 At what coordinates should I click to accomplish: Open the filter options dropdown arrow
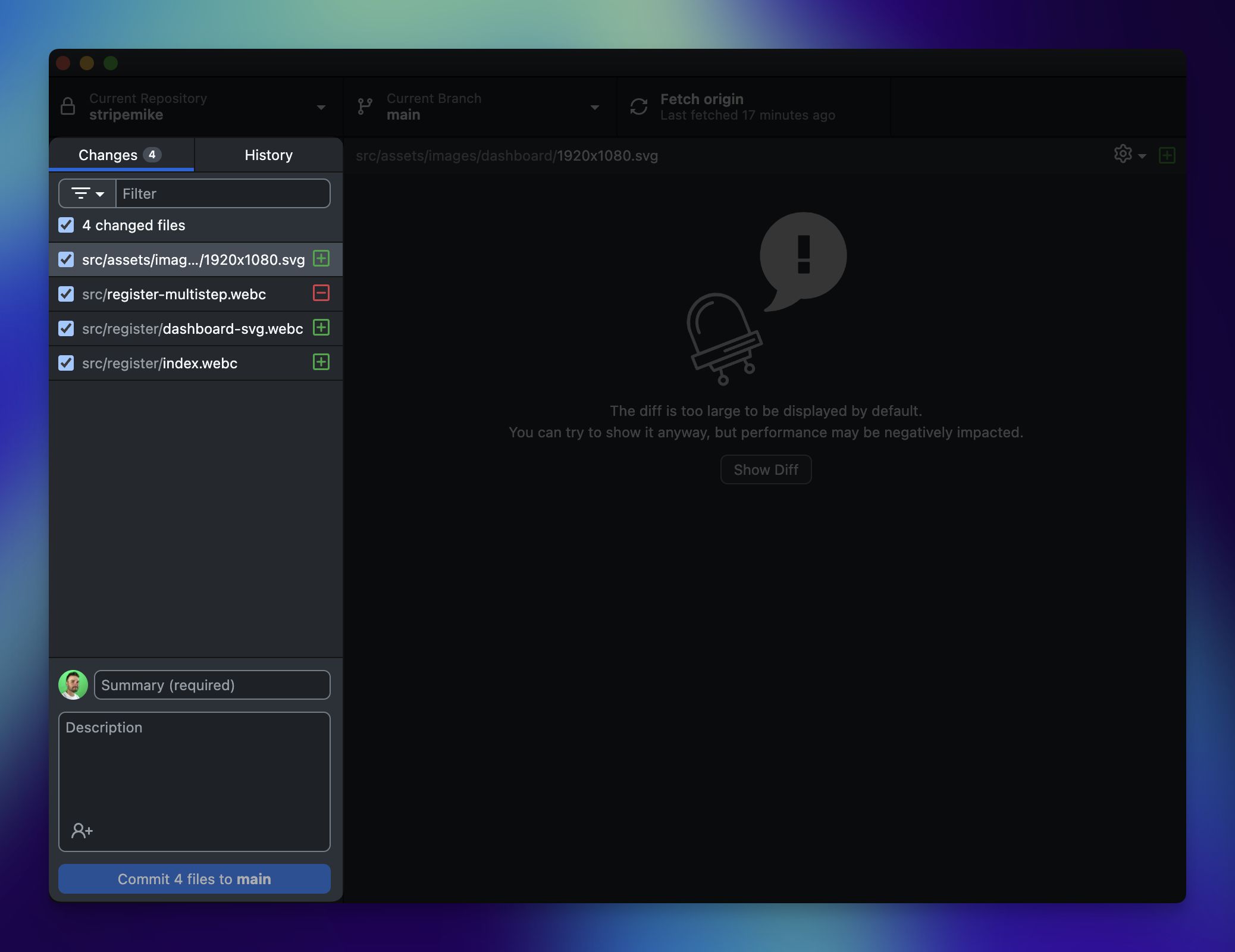[100, 195]
